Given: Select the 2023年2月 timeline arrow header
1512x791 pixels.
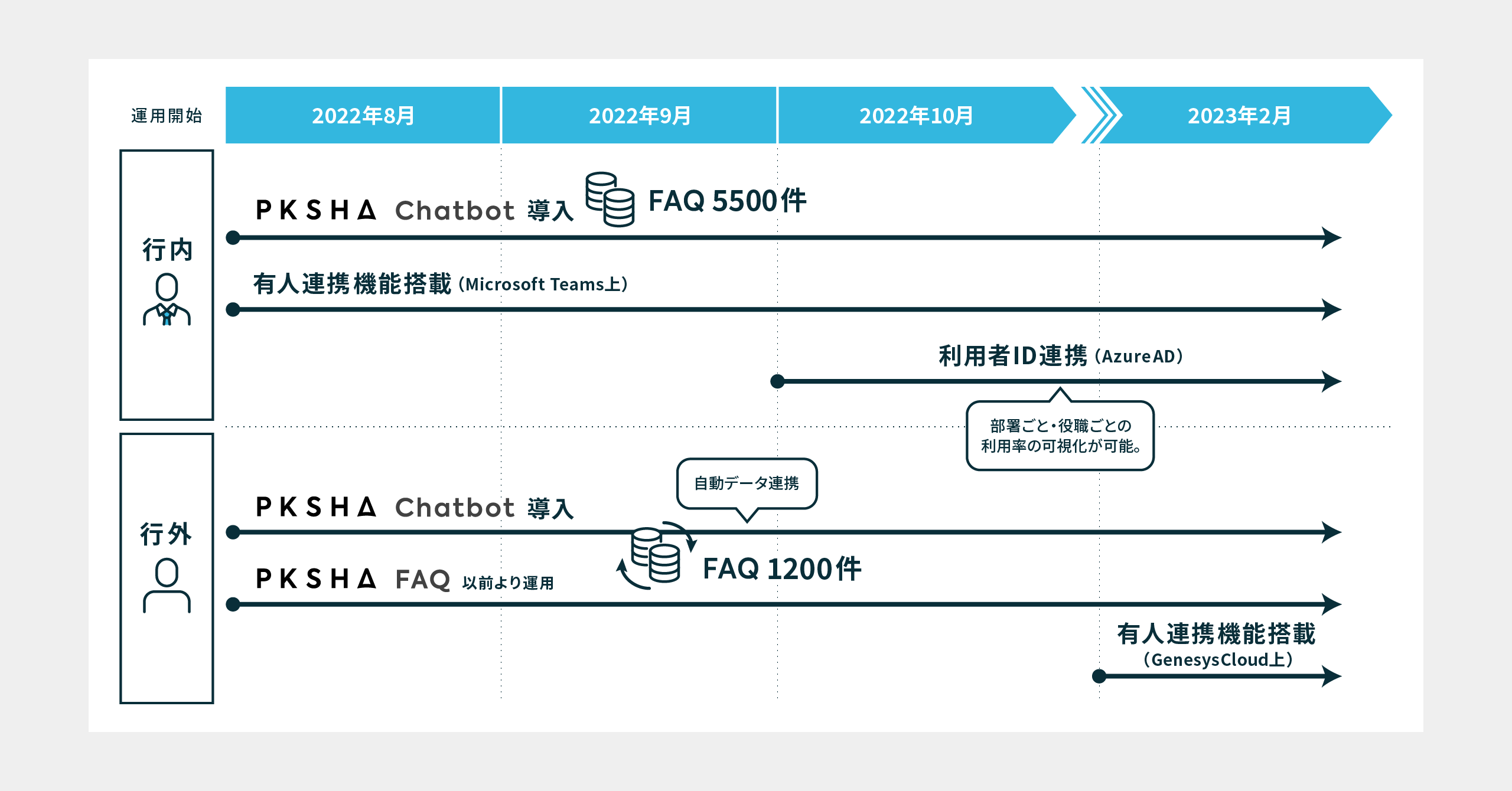Looking at the screenshot, I should [x=1239, y=115].
